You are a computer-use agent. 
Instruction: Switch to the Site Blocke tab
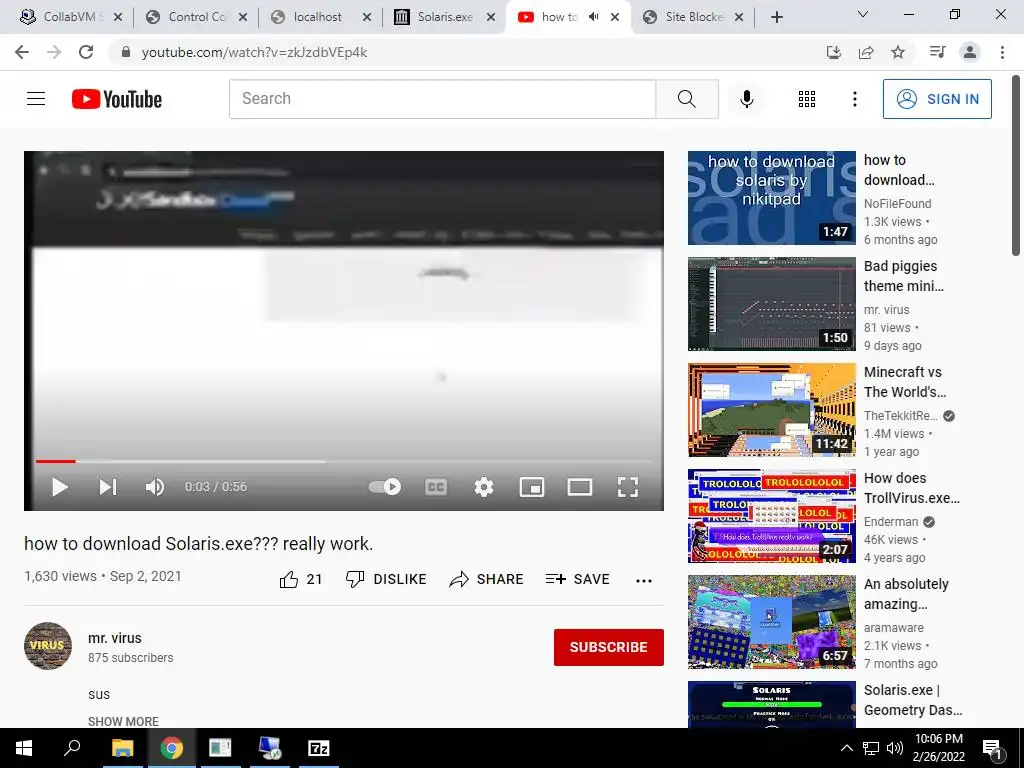tap(694, 17)
